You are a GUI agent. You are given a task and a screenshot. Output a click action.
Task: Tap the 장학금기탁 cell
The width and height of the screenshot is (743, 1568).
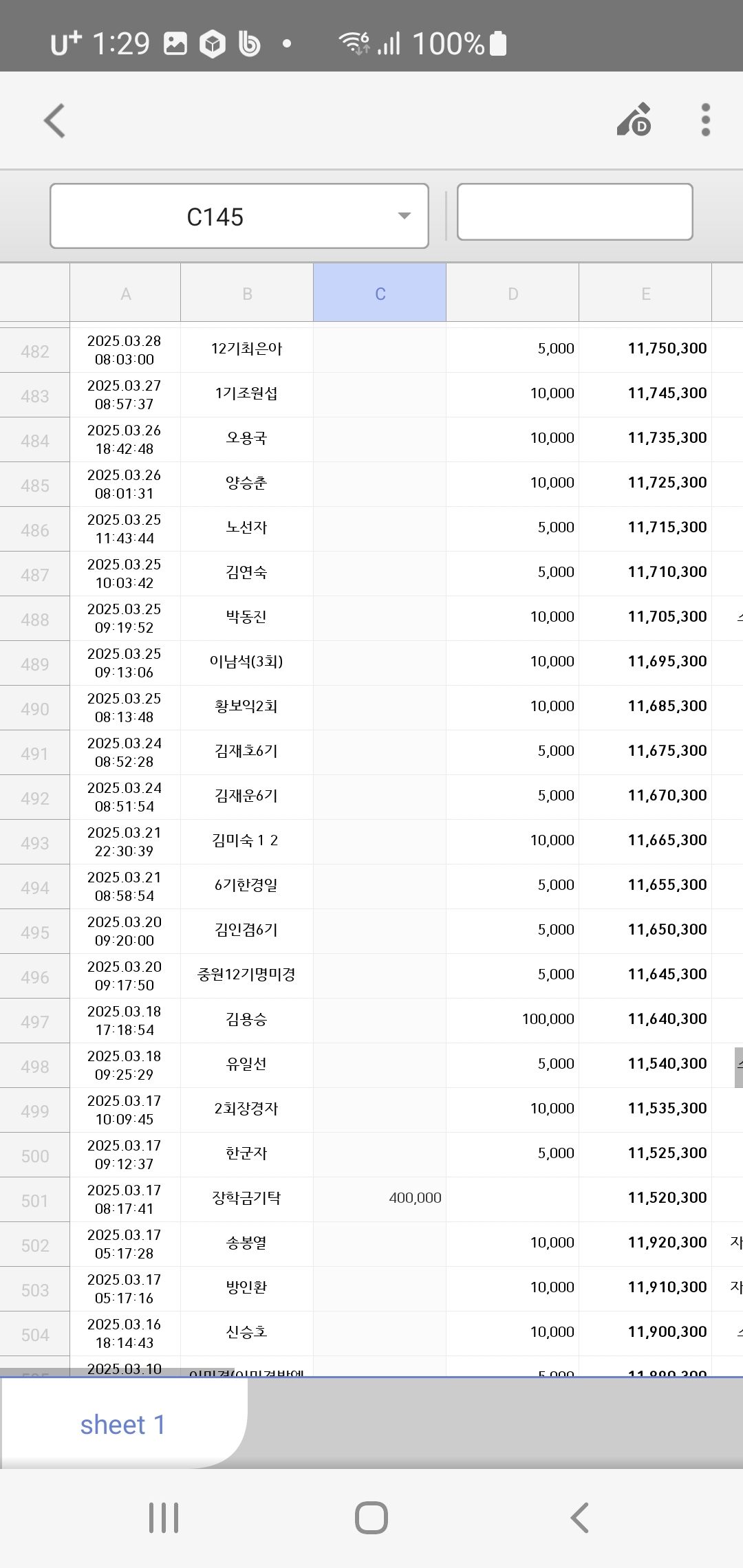(246, 1198)
